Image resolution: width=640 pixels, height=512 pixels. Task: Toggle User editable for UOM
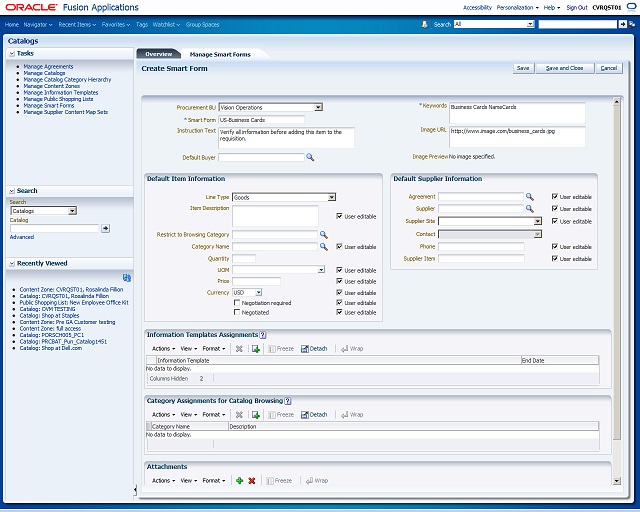tap(339, 270)
